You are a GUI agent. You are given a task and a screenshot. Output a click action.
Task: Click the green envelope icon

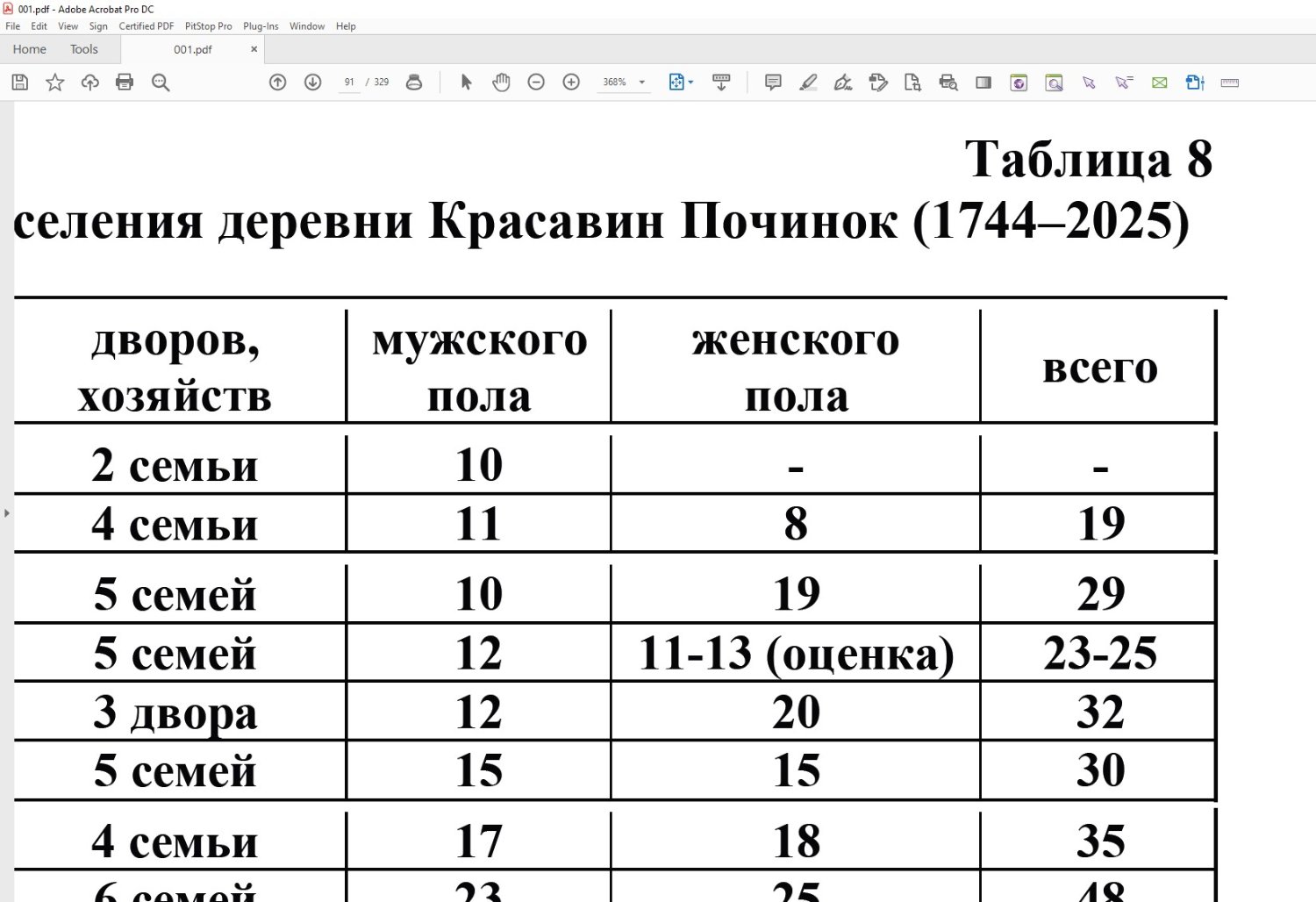(1160, 82)
